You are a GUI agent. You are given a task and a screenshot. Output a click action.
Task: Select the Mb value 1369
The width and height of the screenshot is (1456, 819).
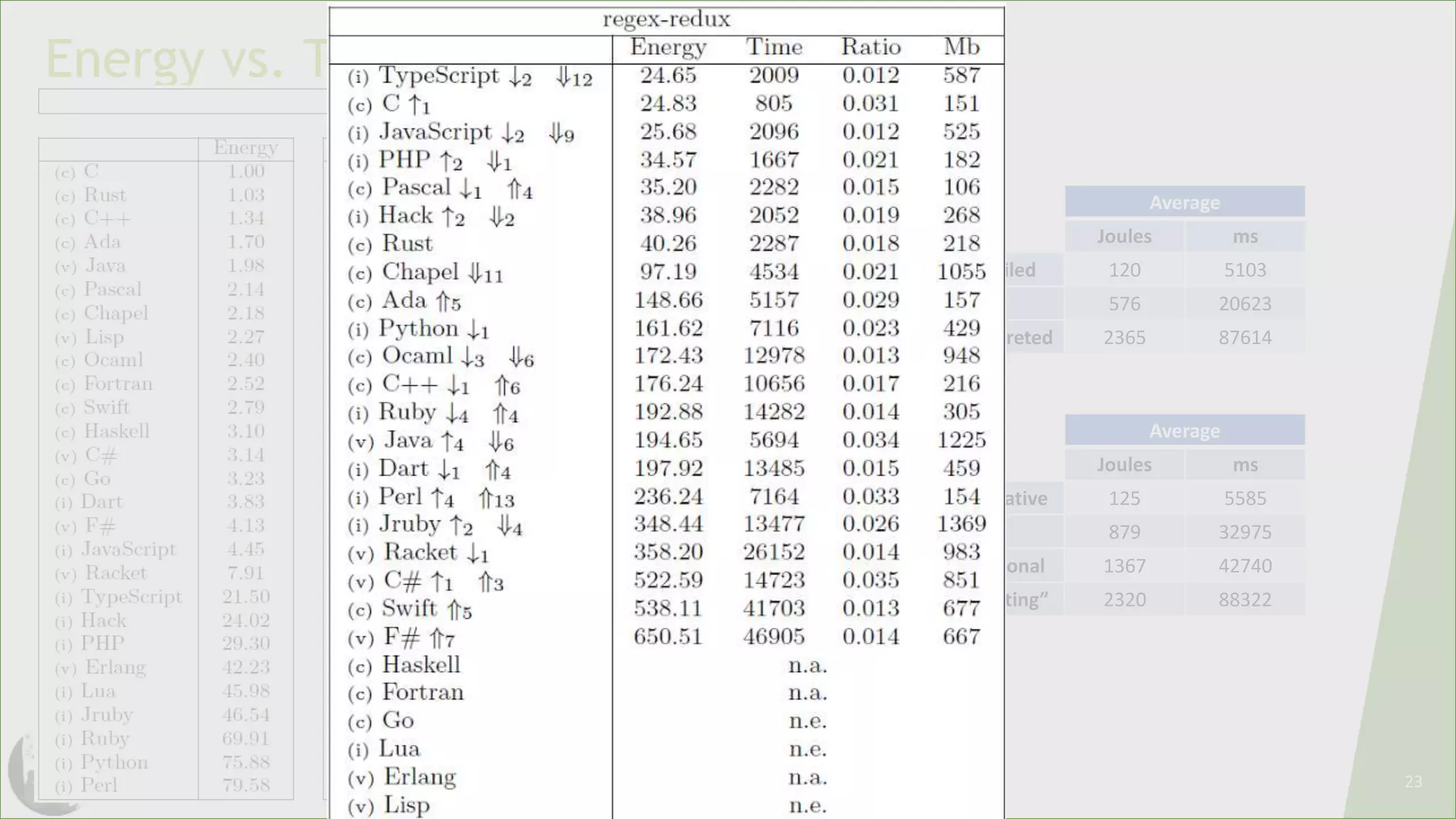[x=961, y=524]
